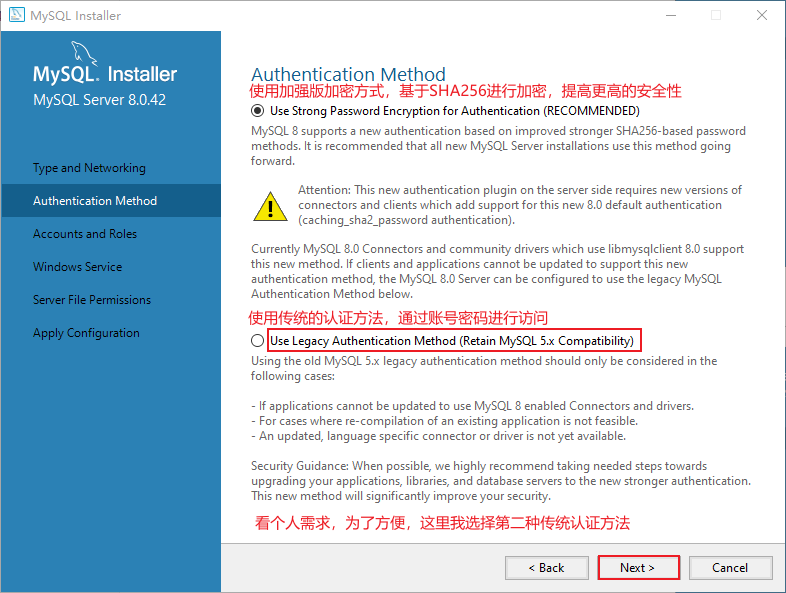
Task: Click the Back button
Action: click(x=546, y=568)
